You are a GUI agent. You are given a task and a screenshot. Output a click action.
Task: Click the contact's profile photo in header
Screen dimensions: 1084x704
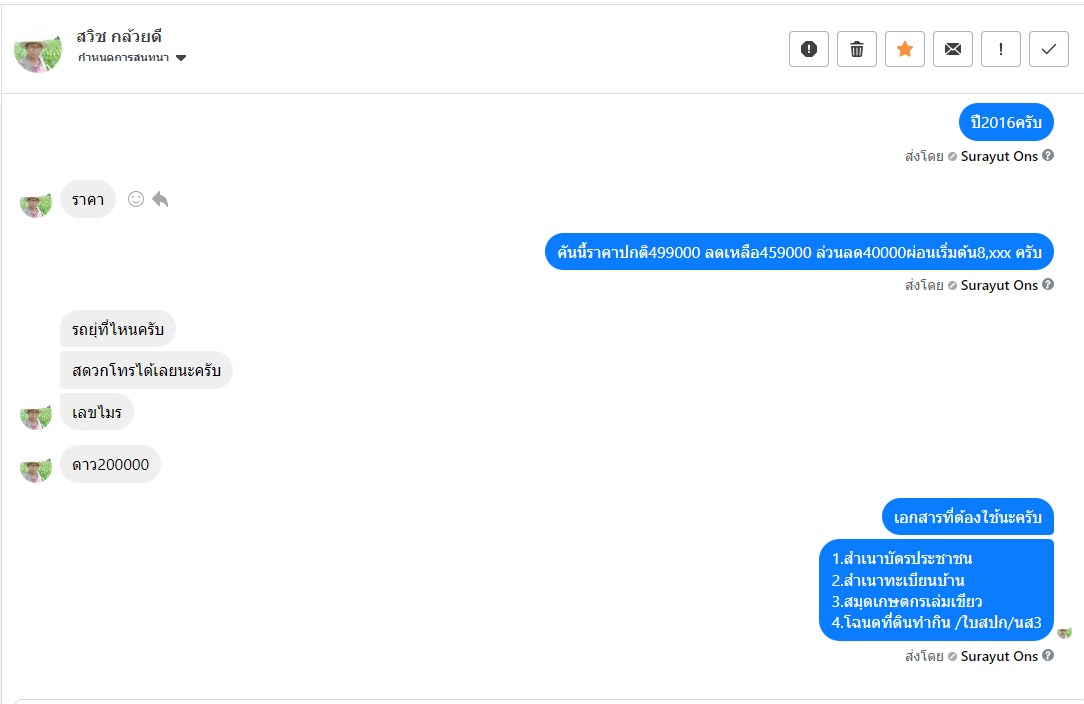click(x=38, y=49)
